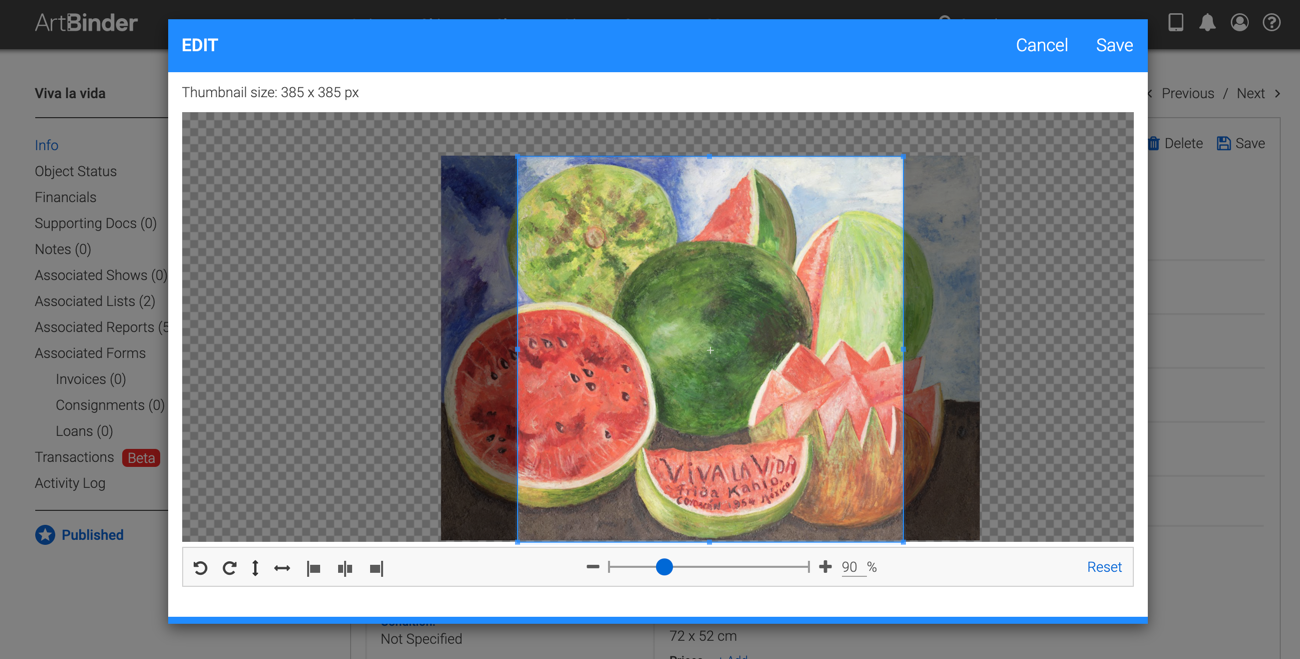Decrease zoom with minus icon
The image size is (1300, 659).
593,567
